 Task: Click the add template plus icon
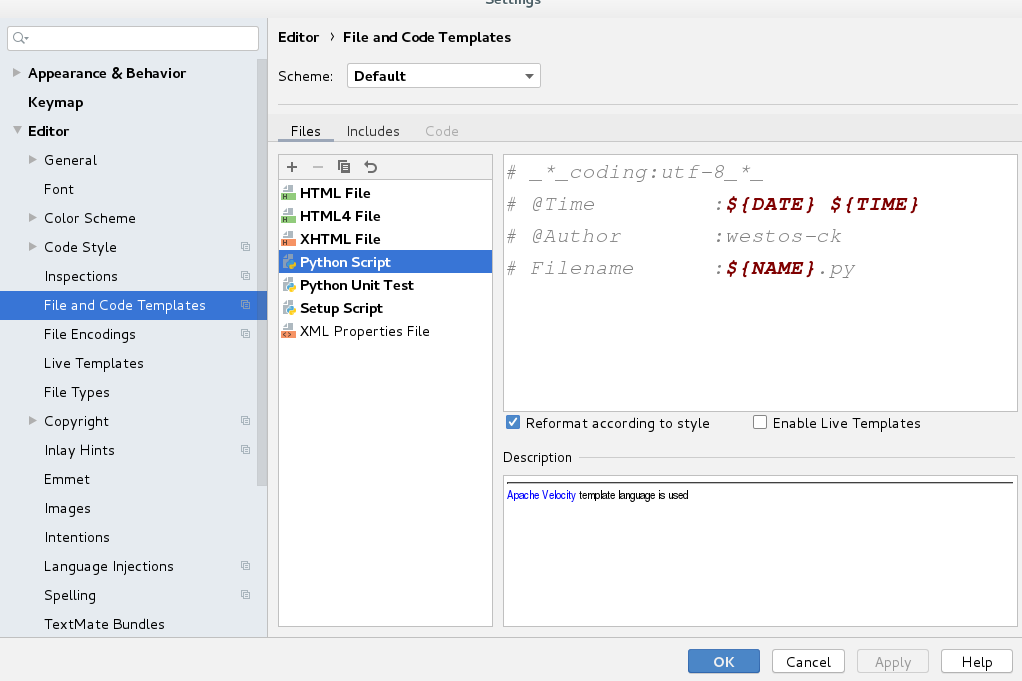click(292, 167)
